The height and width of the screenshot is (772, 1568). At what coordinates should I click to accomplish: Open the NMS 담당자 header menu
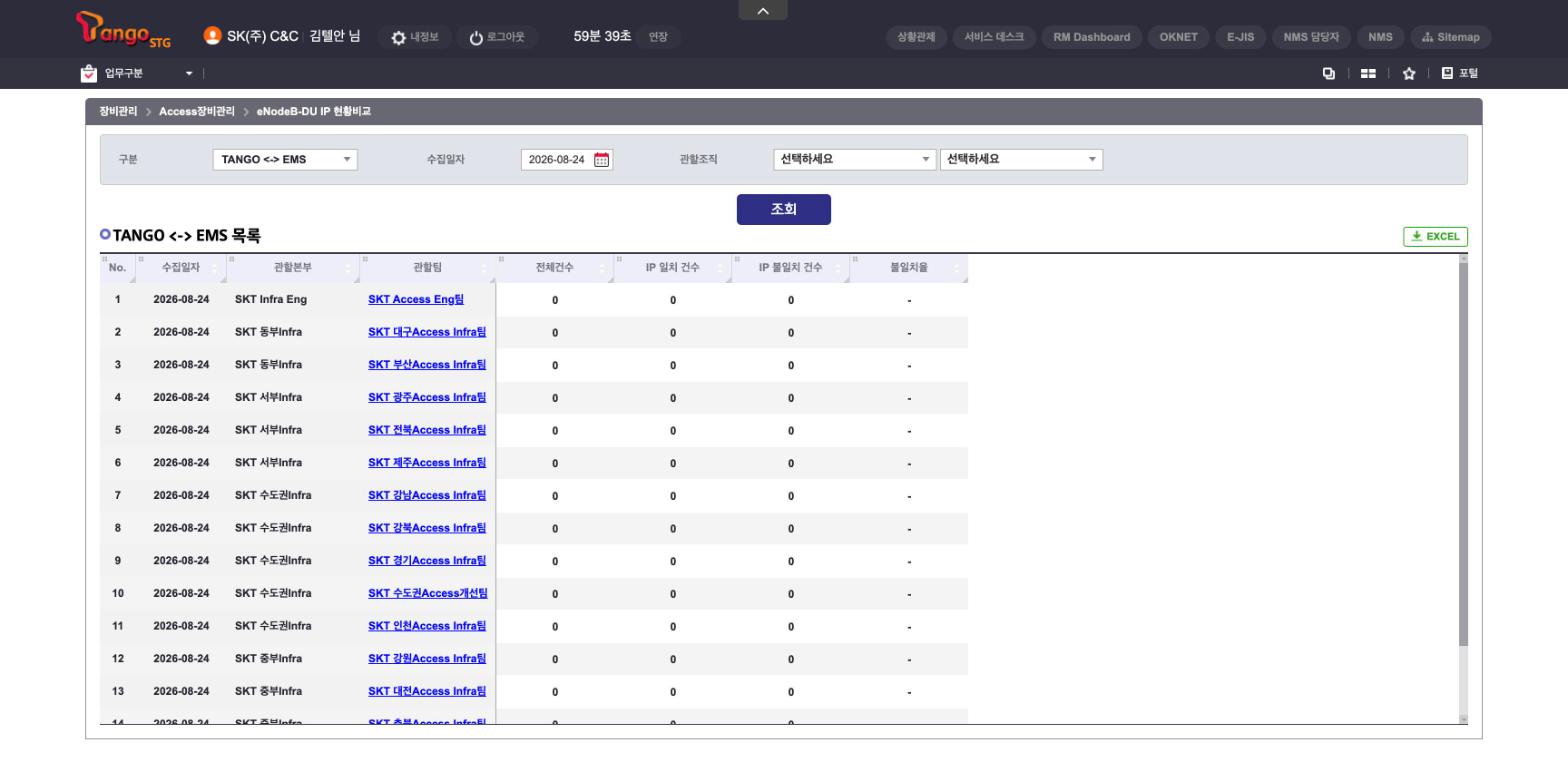[x=1311, y=37]
